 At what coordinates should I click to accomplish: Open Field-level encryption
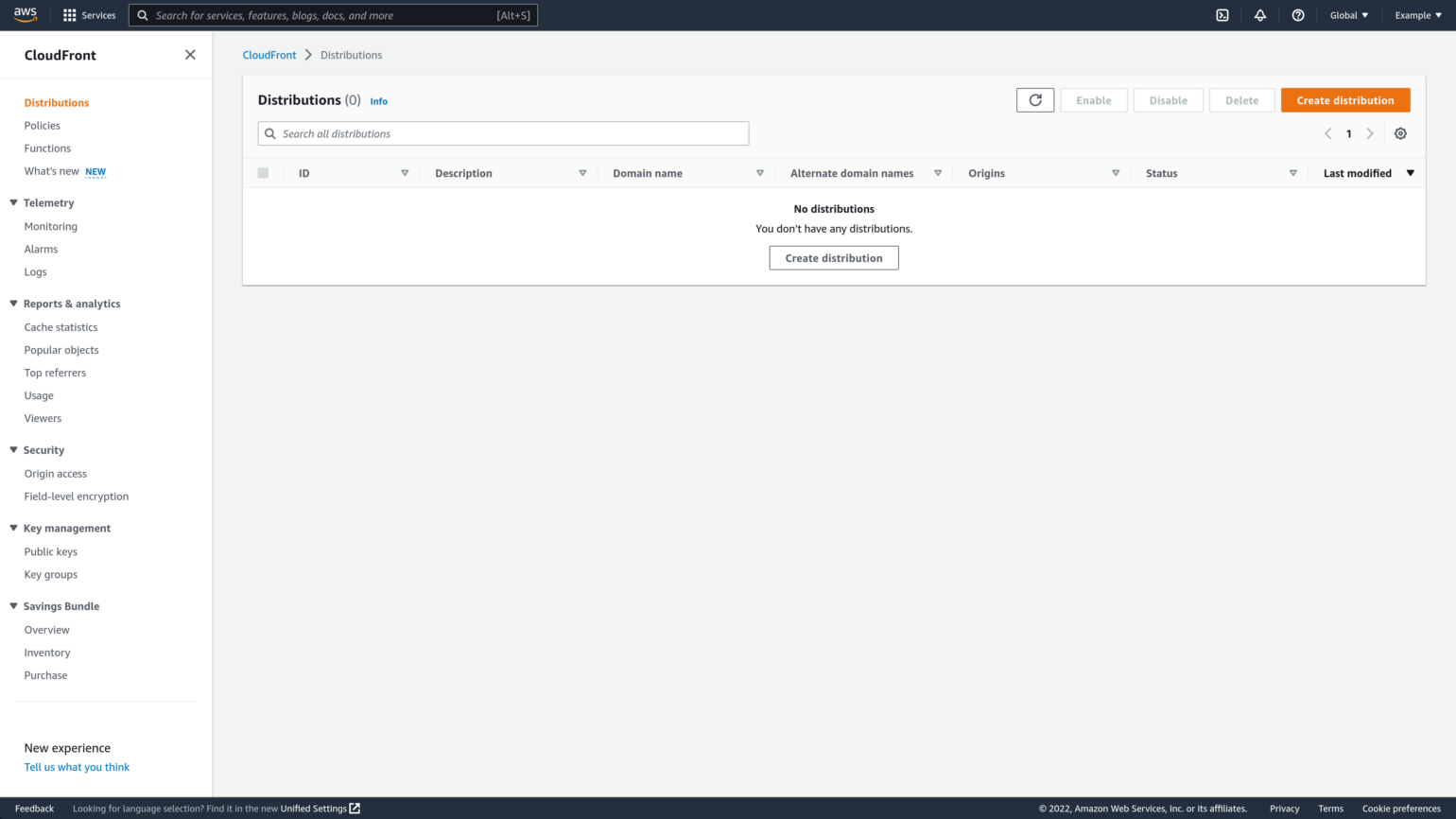pos(77,497)
